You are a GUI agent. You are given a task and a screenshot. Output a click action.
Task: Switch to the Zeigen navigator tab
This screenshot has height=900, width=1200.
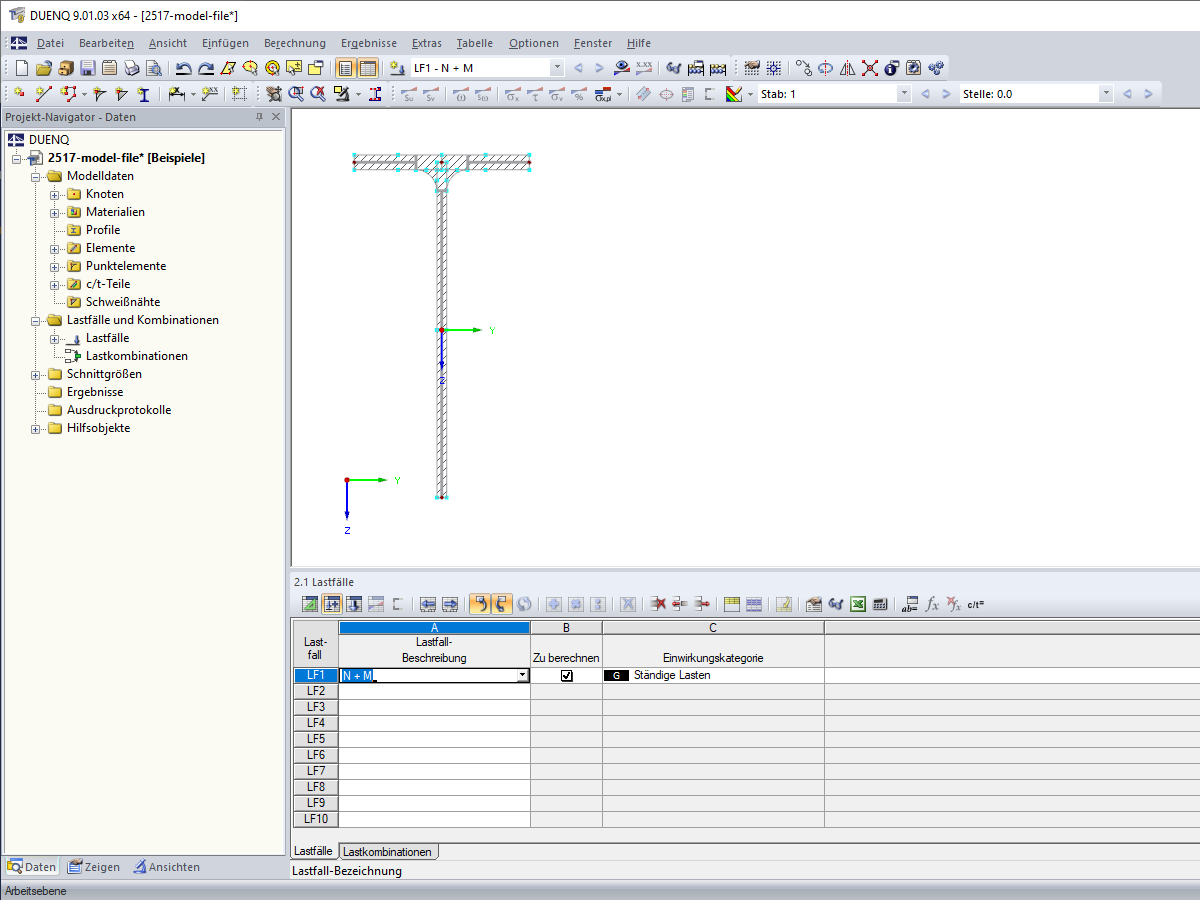pyautogui.click(x=93, y=867)
